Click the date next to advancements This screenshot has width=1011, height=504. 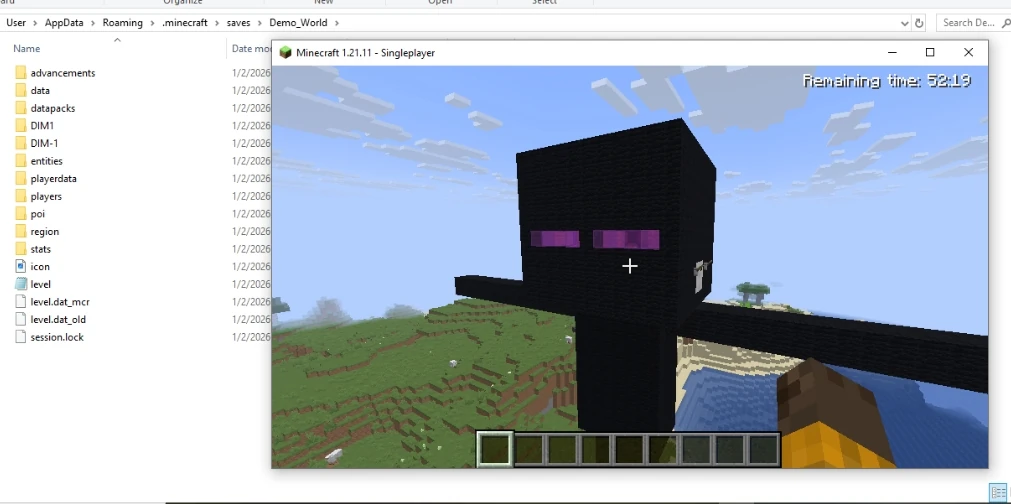point(251,73)
